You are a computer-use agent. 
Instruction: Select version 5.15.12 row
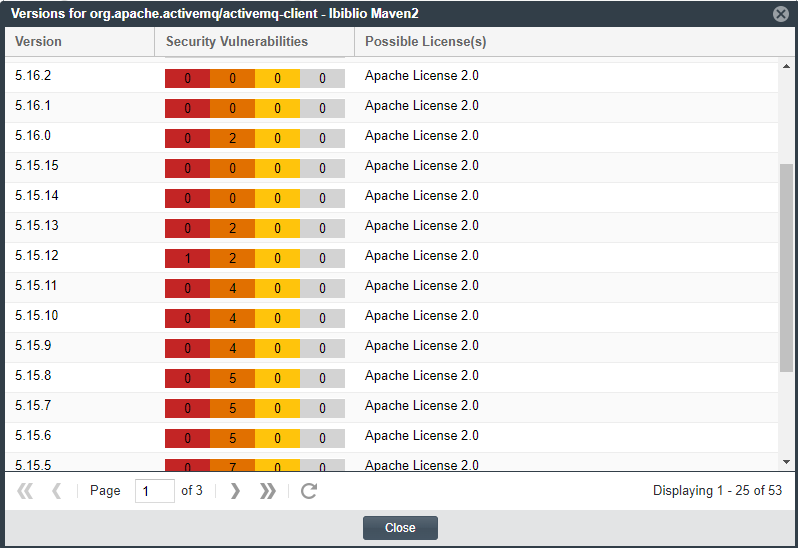click(391, 257)
